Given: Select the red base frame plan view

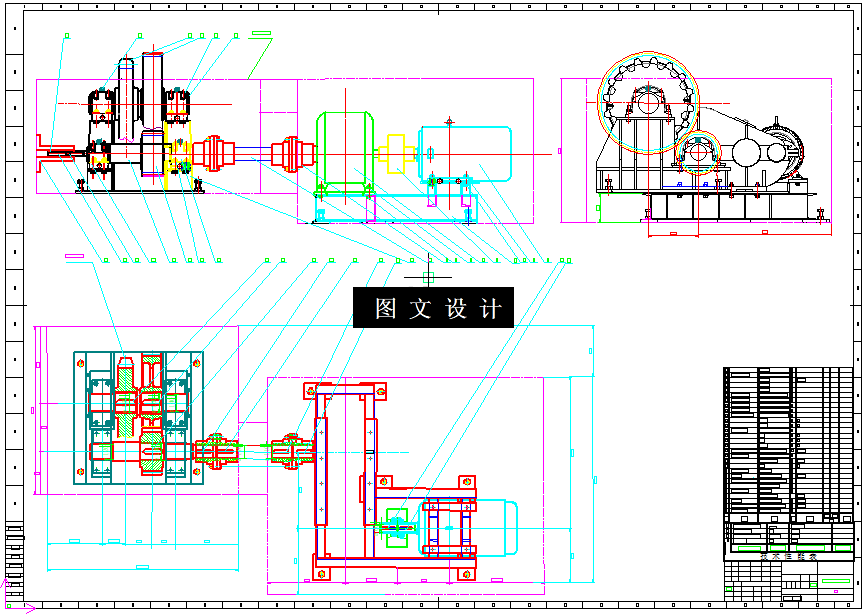Looking at the screenshot, I should click(390, 481).
